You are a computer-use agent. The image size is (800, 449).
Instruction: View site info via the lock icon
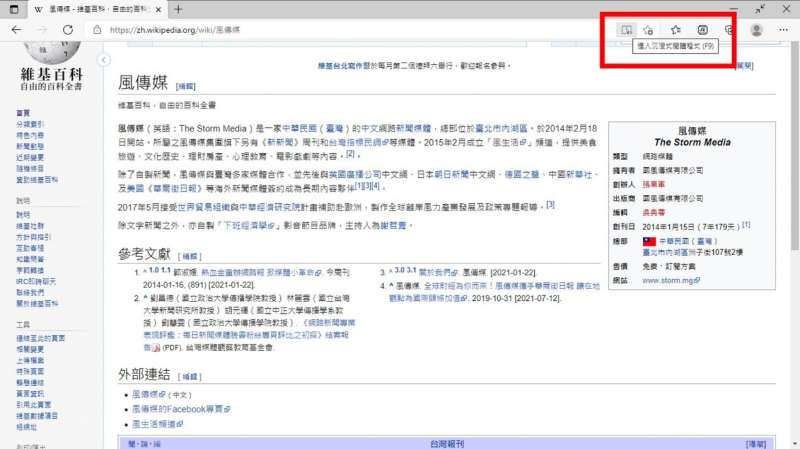[x=97, y=30]
